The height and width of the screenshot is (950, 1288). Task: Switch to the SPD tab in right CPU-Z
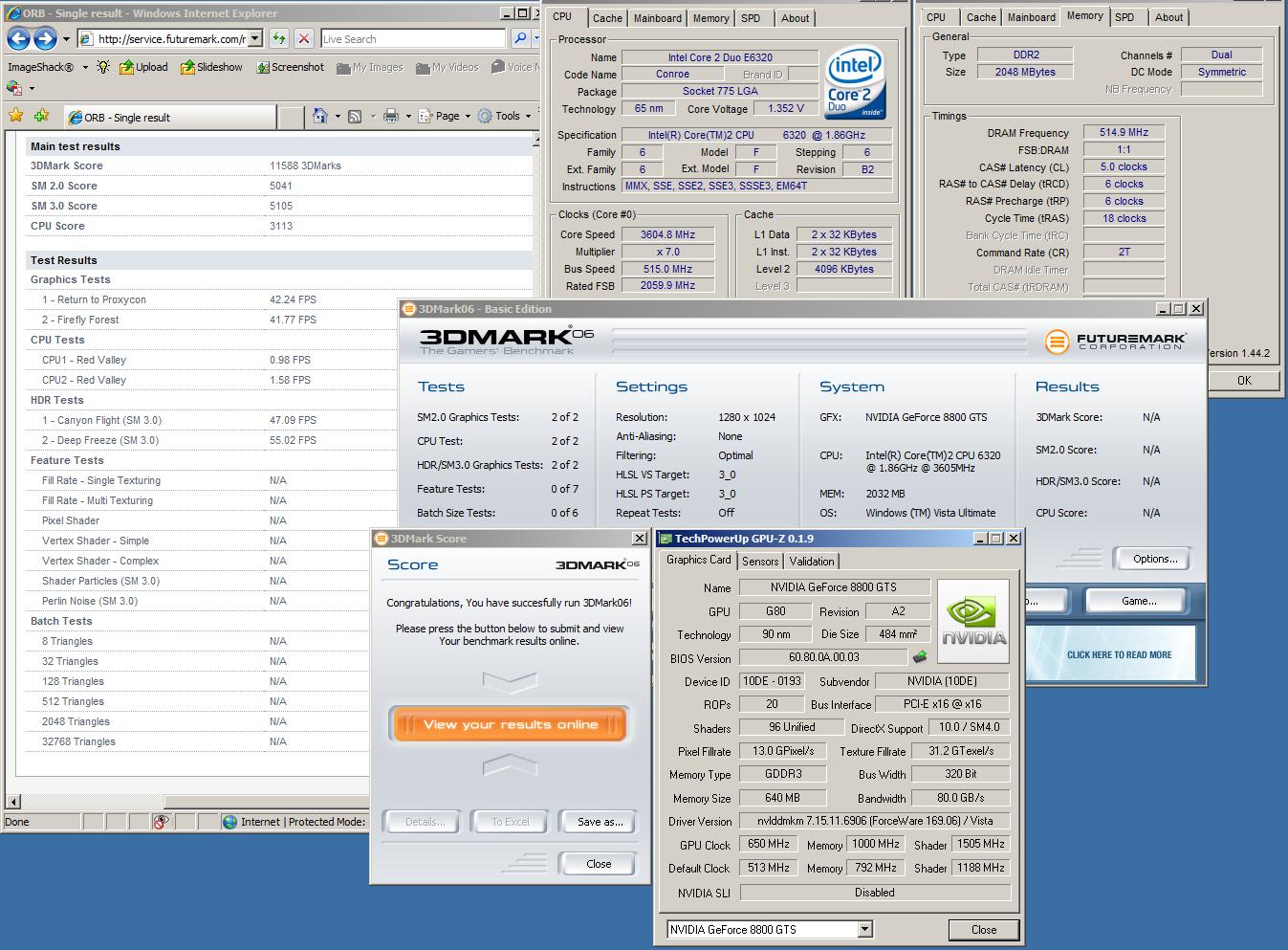[1124, 17]
